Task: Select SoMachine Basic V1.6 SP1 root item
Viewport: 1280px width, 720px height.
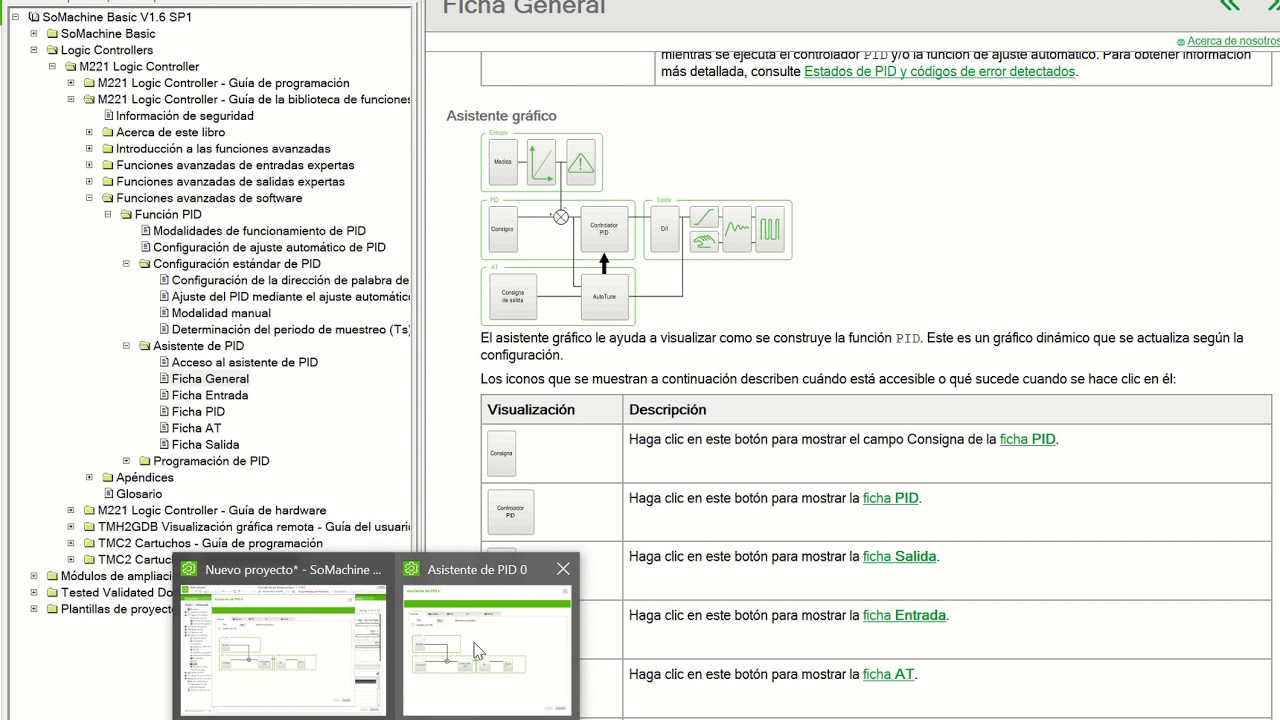Action: tap(117, 17)
